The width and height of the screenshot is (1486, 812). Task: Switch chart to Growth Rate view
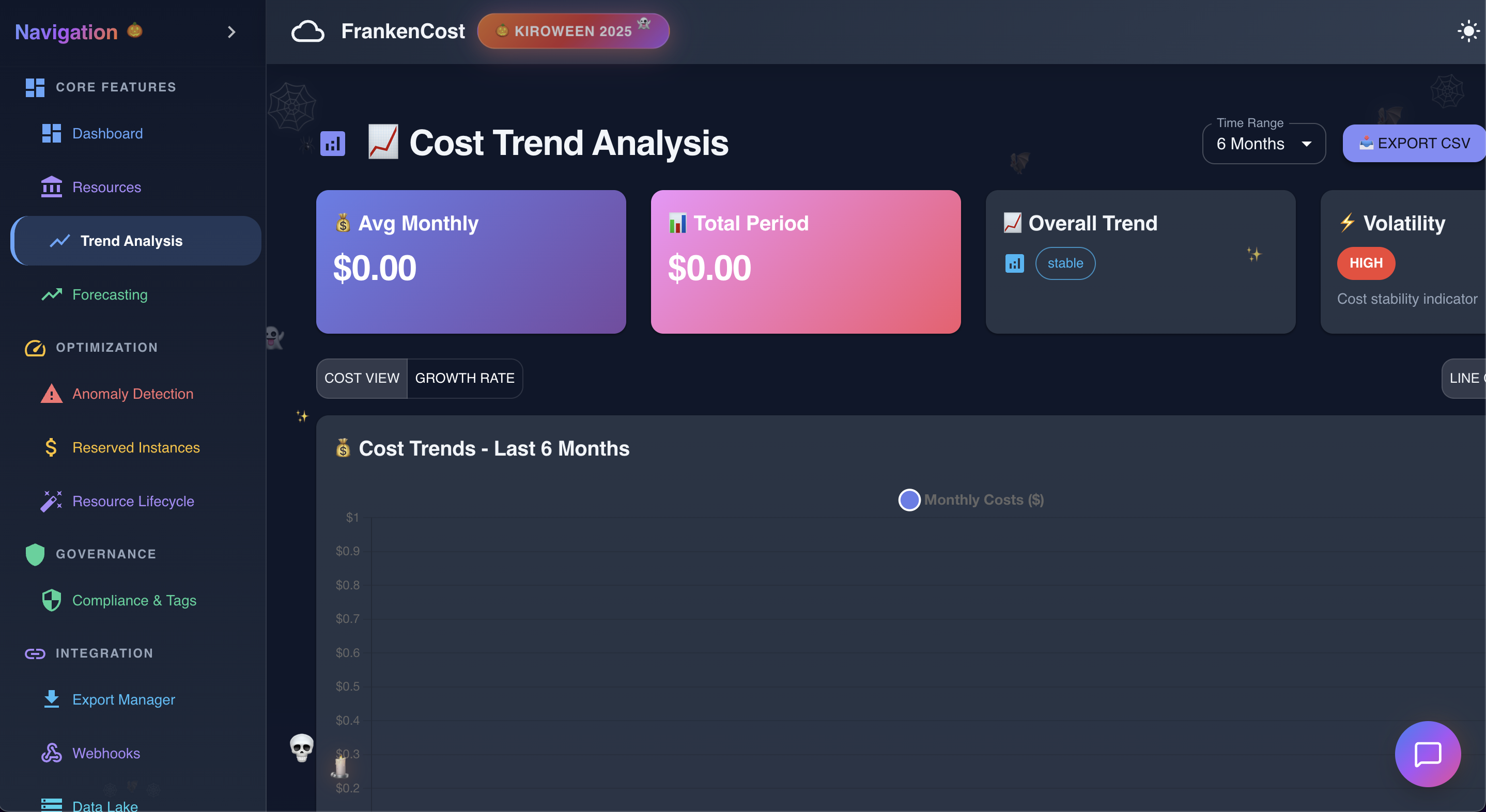pos(465,378)
